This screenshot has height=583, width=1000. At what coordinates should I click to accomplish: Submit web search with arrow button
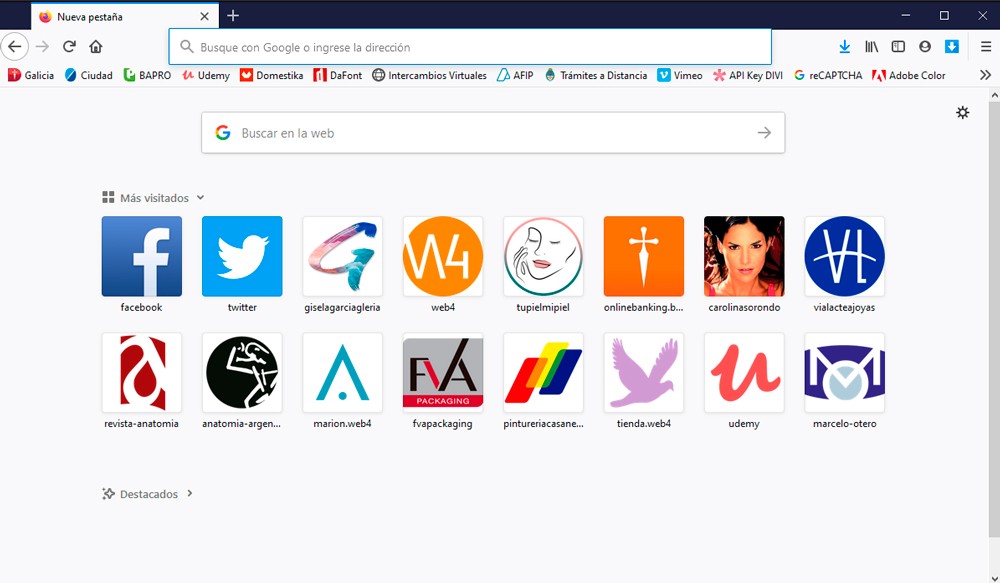coord(764,133)
